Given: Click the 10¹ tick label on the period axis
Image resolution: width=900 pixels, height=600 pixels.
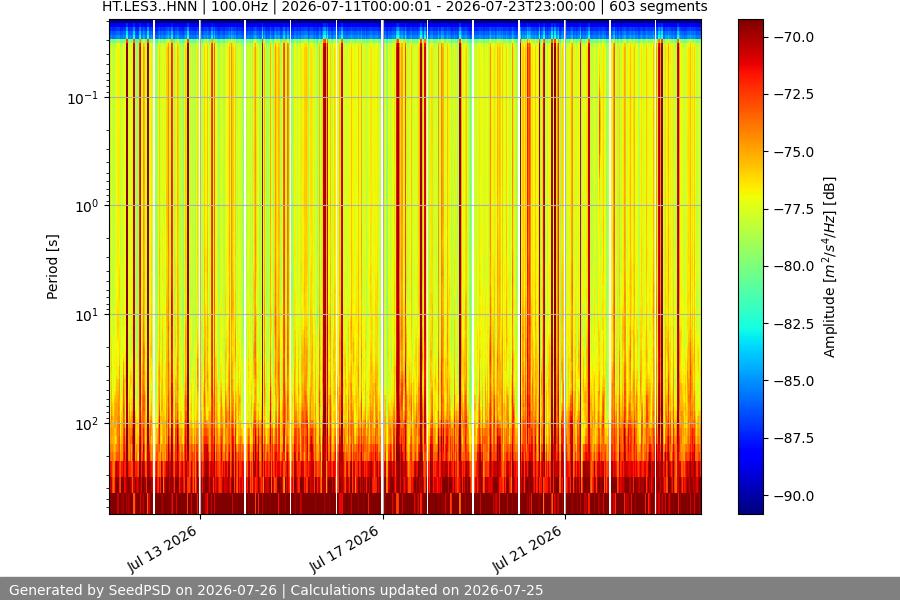Looking at the screenshot, I should coord(87,315).
